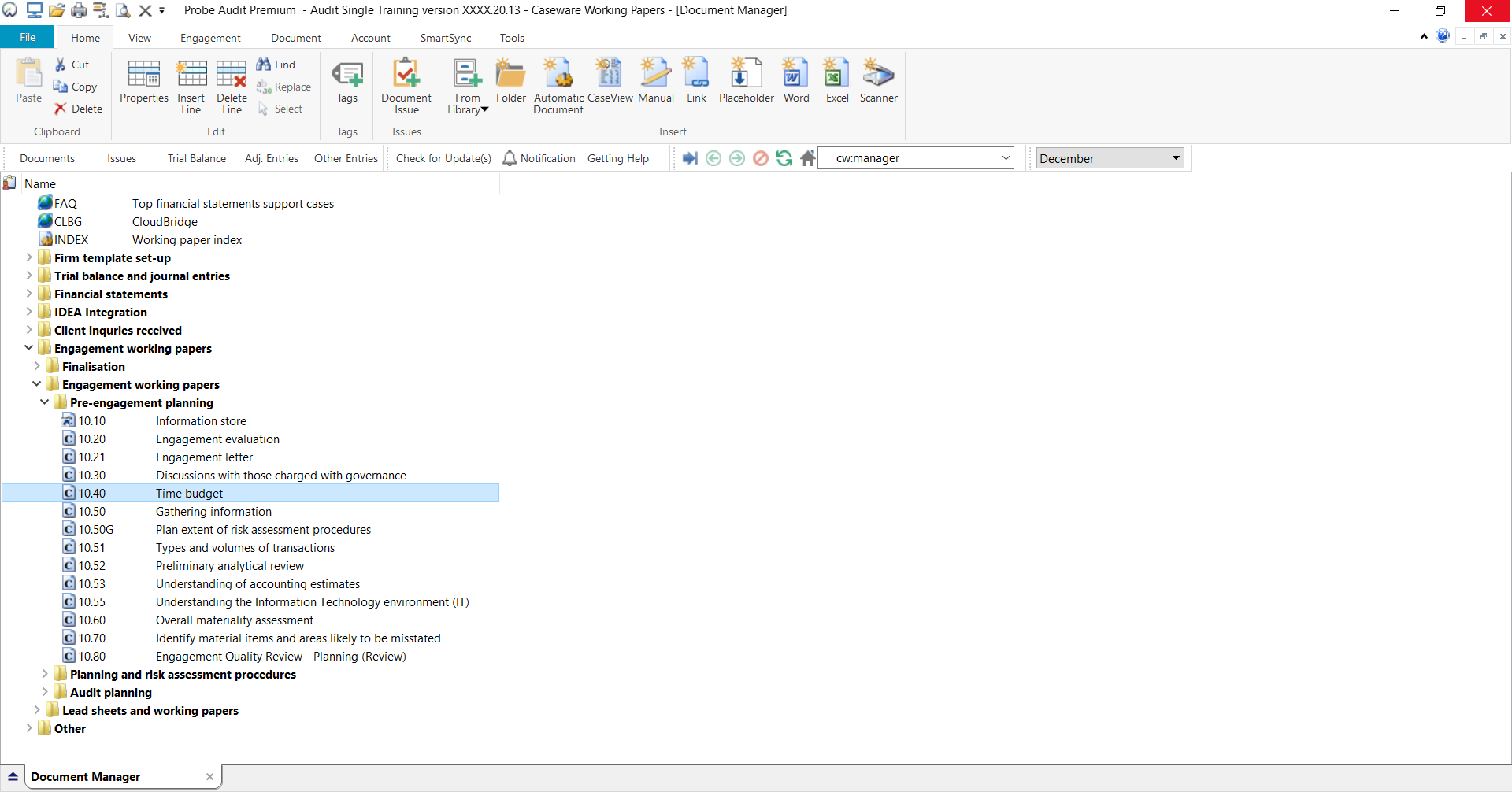Expand the Financial statements folder
The width and height of the screenshot is (1512, 792).
(x=29, y=294)
